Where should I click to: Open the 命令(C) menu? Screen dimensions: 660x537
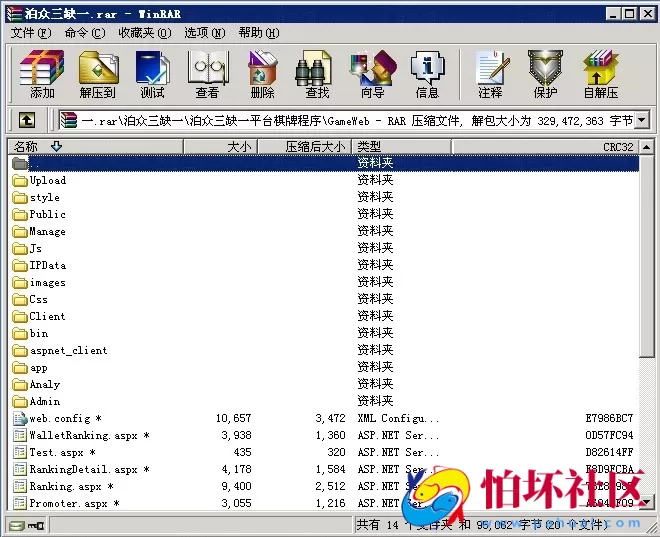85,33
